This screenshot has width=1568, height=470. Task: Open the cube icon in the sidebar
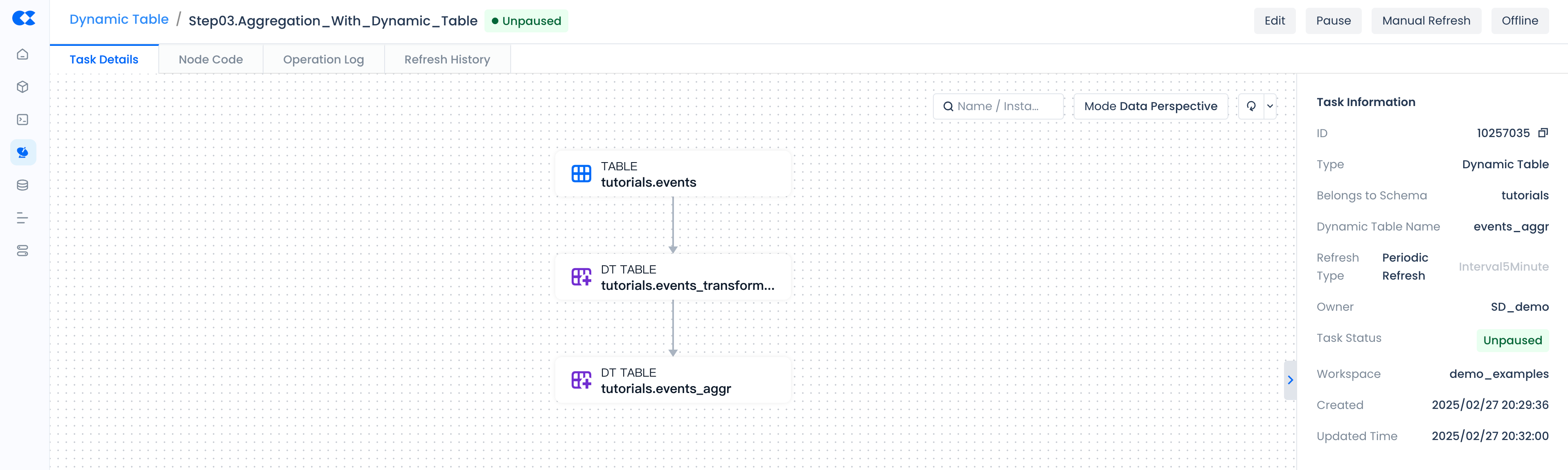[23, 87]
